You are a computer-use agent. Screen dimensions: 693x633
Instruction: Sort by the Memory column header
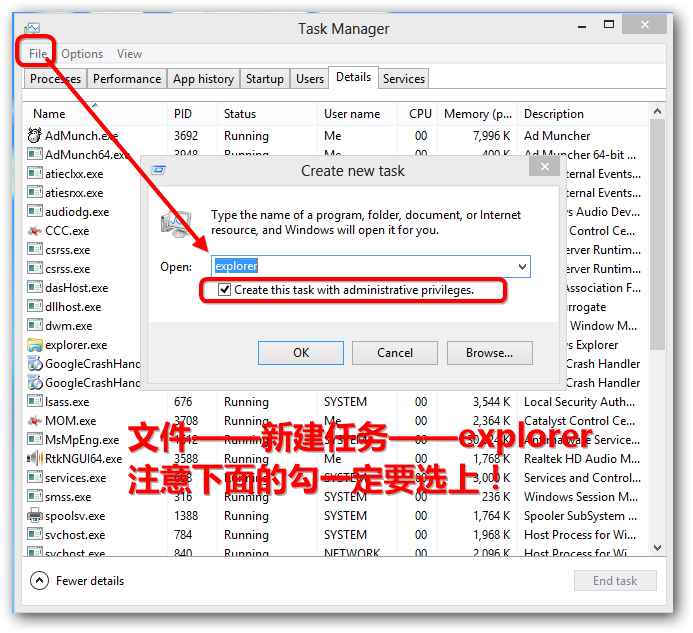[x=477, y=114]
